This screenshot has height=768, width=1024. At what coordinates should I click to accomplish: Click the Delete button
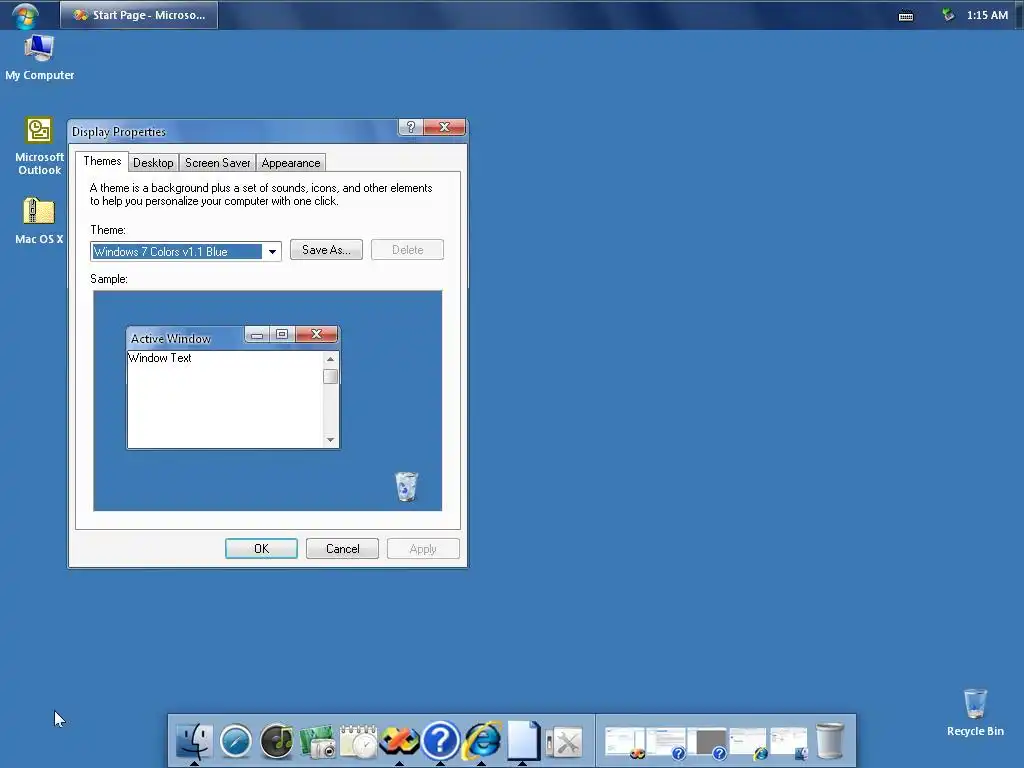[x=408, y=249]
